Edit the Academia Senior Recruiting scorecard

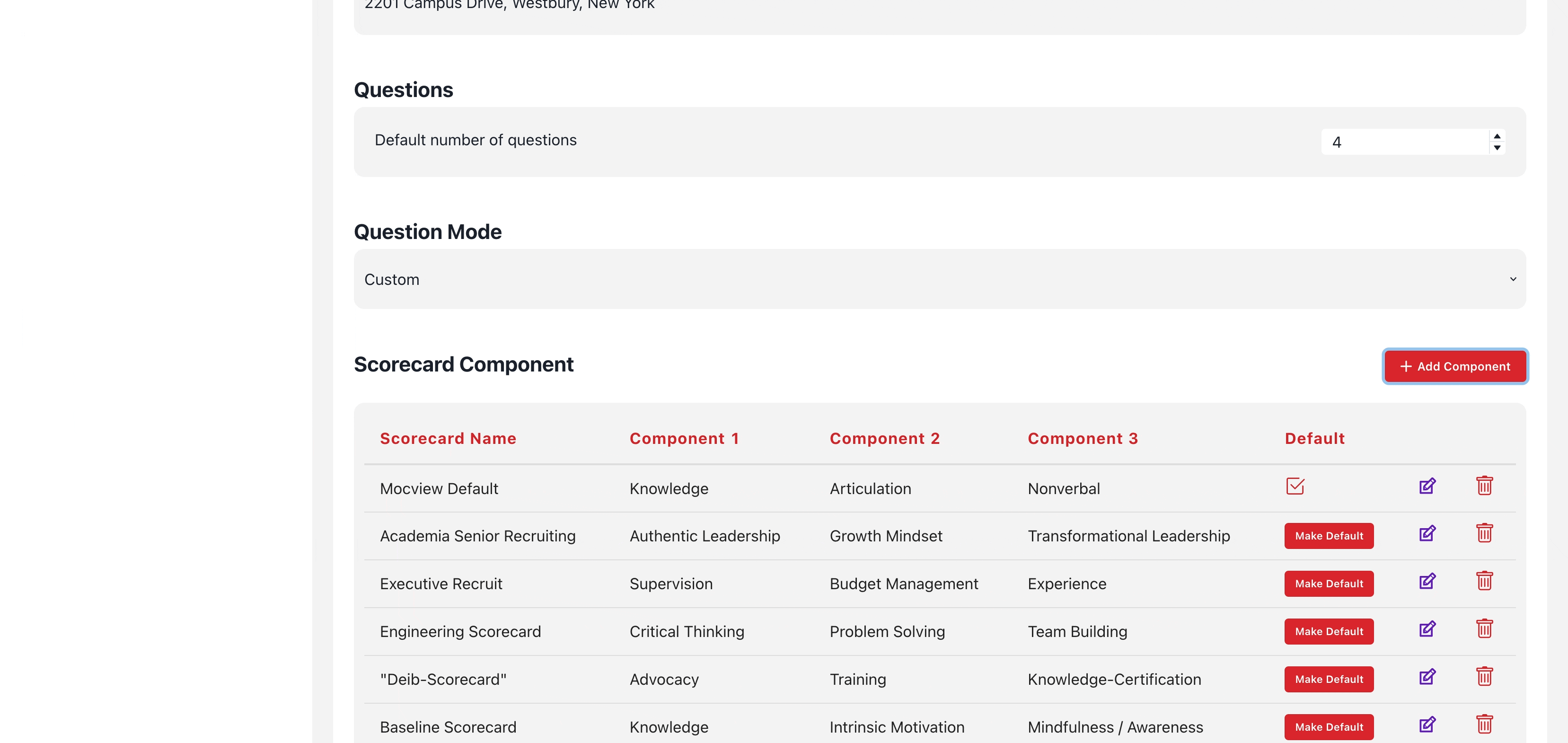click(x=1427, y=533)
